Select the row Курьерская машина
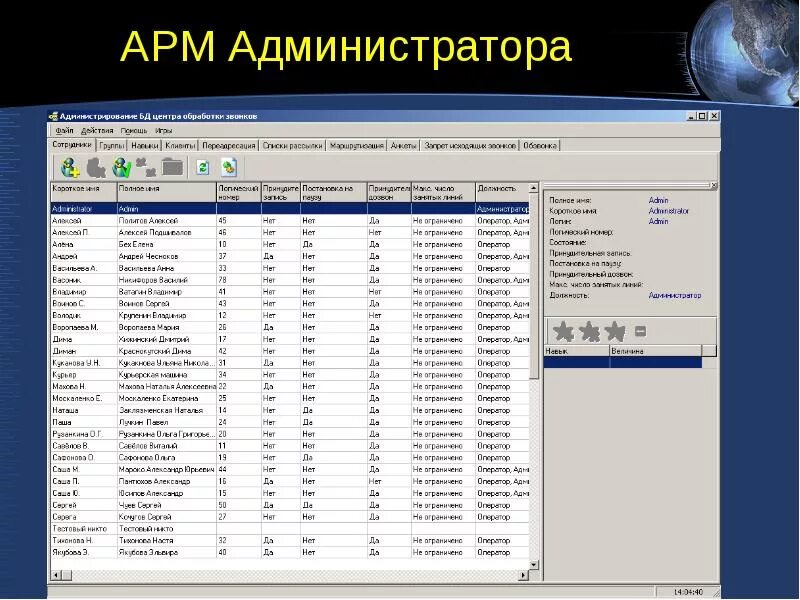The height and width of the screenshot is (600, 800). (289, 374)
